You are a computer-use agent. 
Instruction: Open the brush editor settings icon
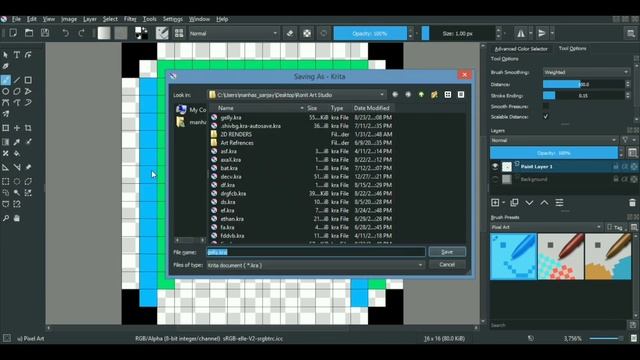(x=162, y=33)
